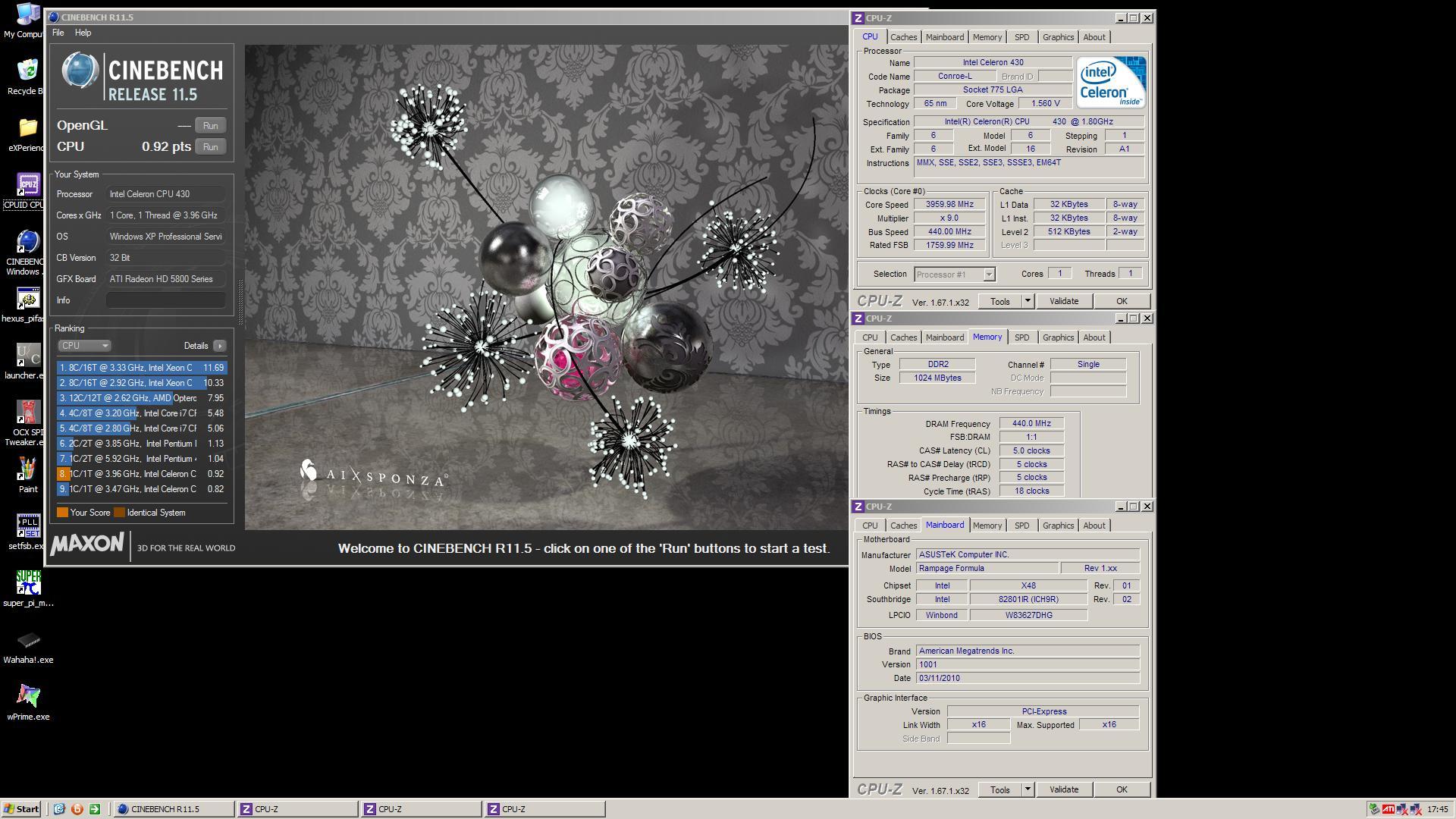This screenshot has width=1456, height=819.
Task: Click the DRAM Frequency 440.0 MHz value
Action: pyautogui.click(x=1031, y=424)
